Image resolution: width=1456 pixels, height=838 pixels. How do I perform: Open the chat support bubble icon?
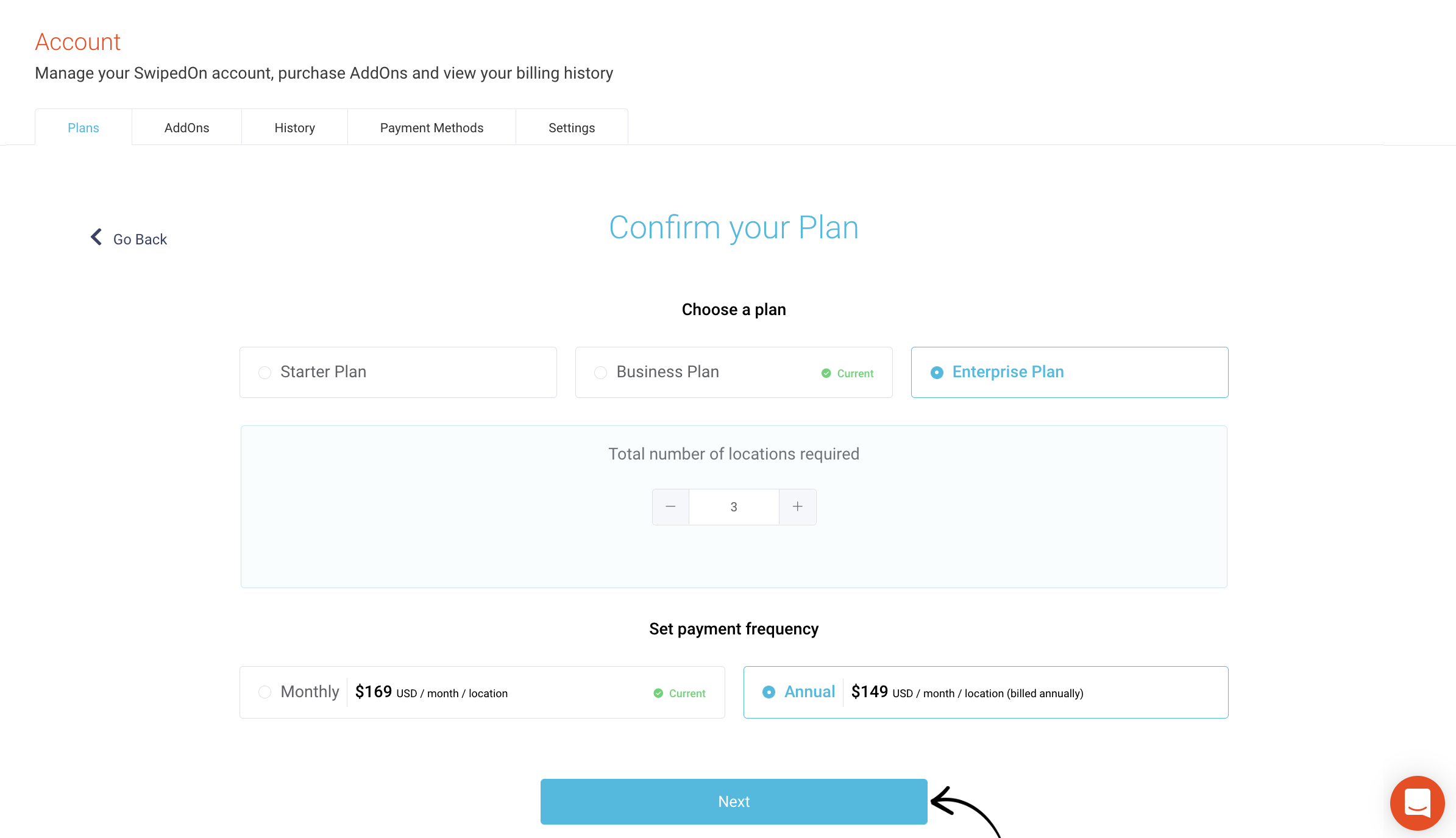coord(1417,803)
